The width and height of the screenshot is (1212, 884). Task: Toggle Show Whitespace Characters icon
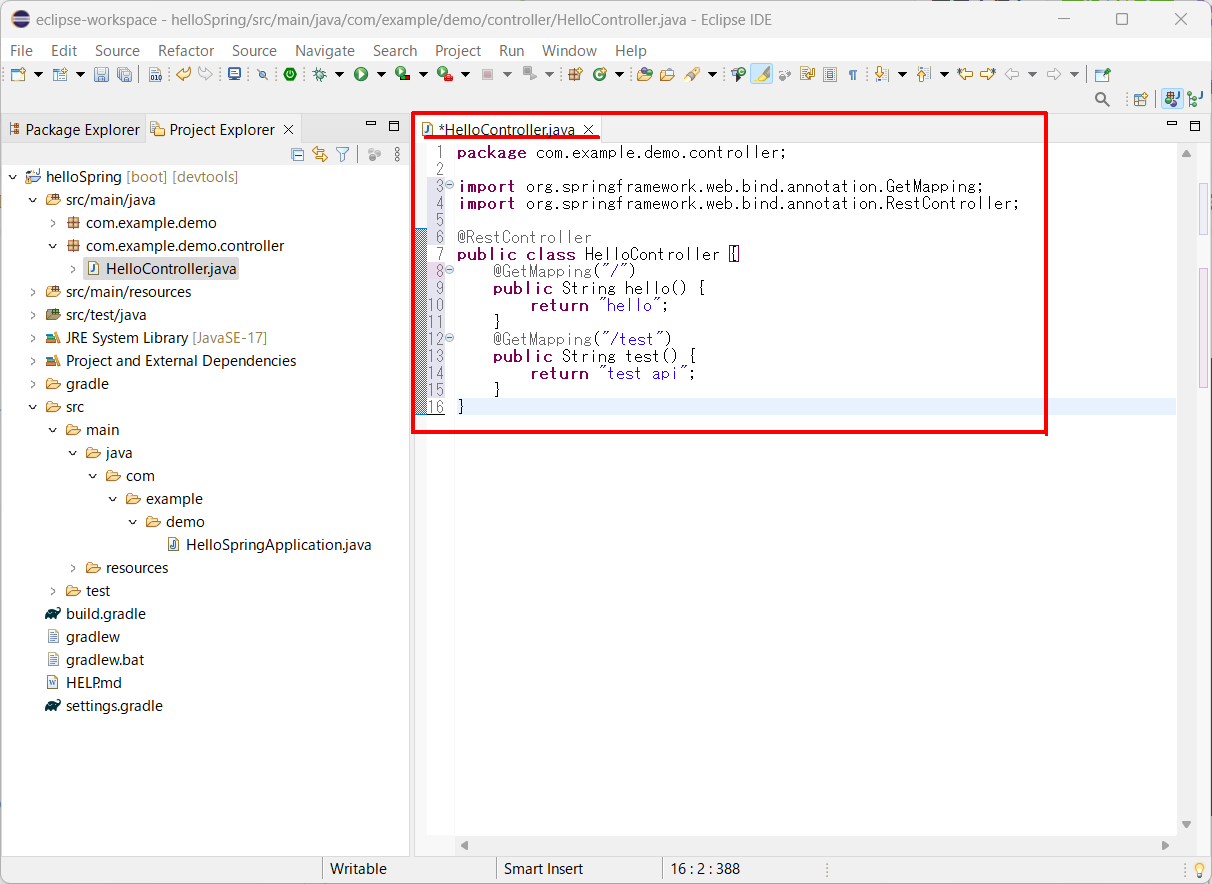854,74
